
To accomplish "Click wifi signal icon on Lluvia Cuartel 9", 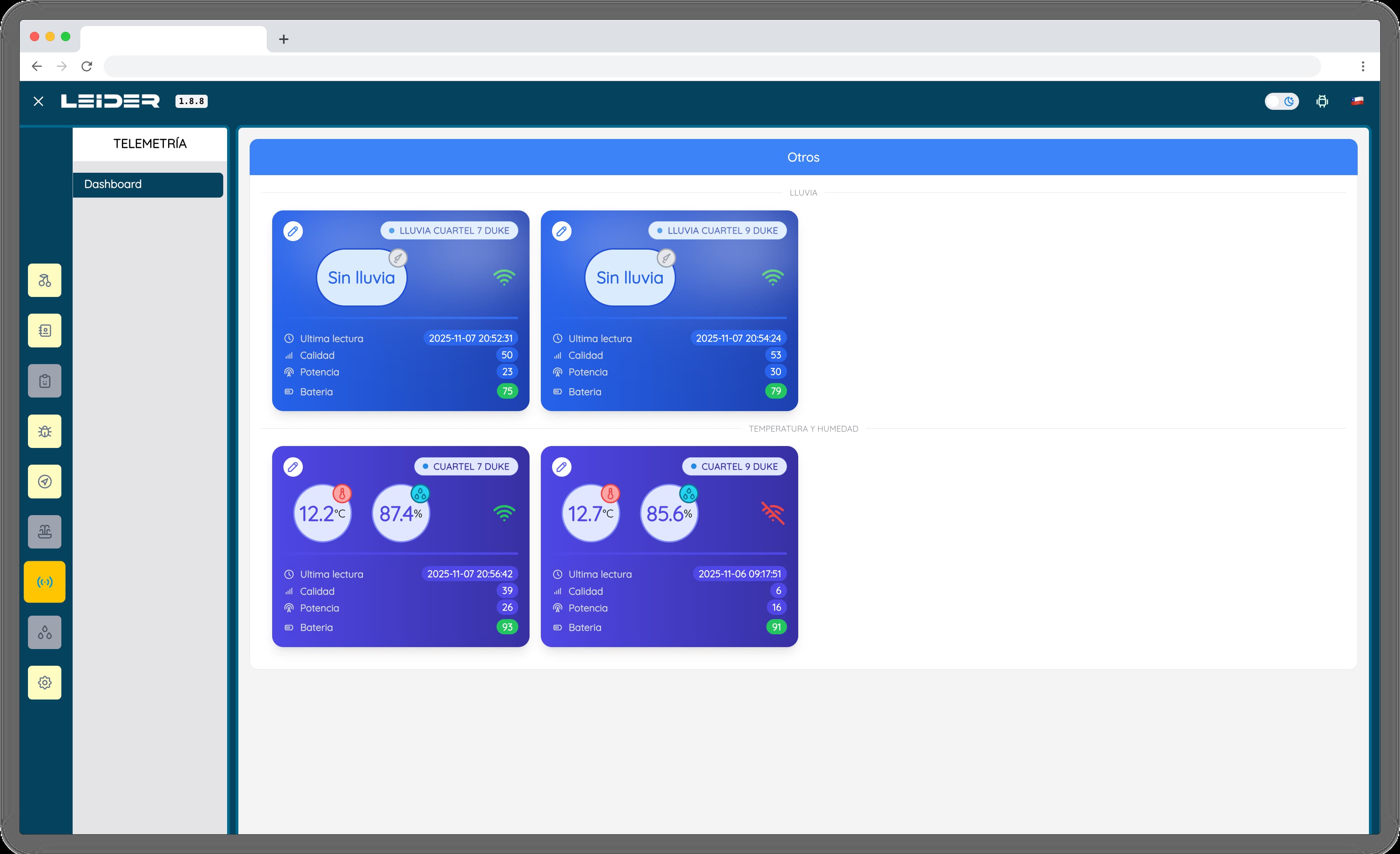I will tap(773, 277).
